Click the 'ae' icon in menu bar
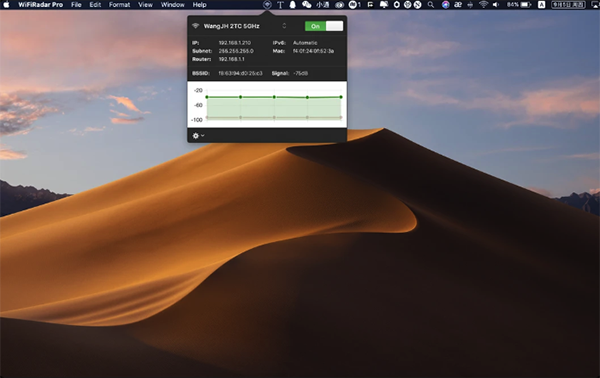 coord(458,5)
